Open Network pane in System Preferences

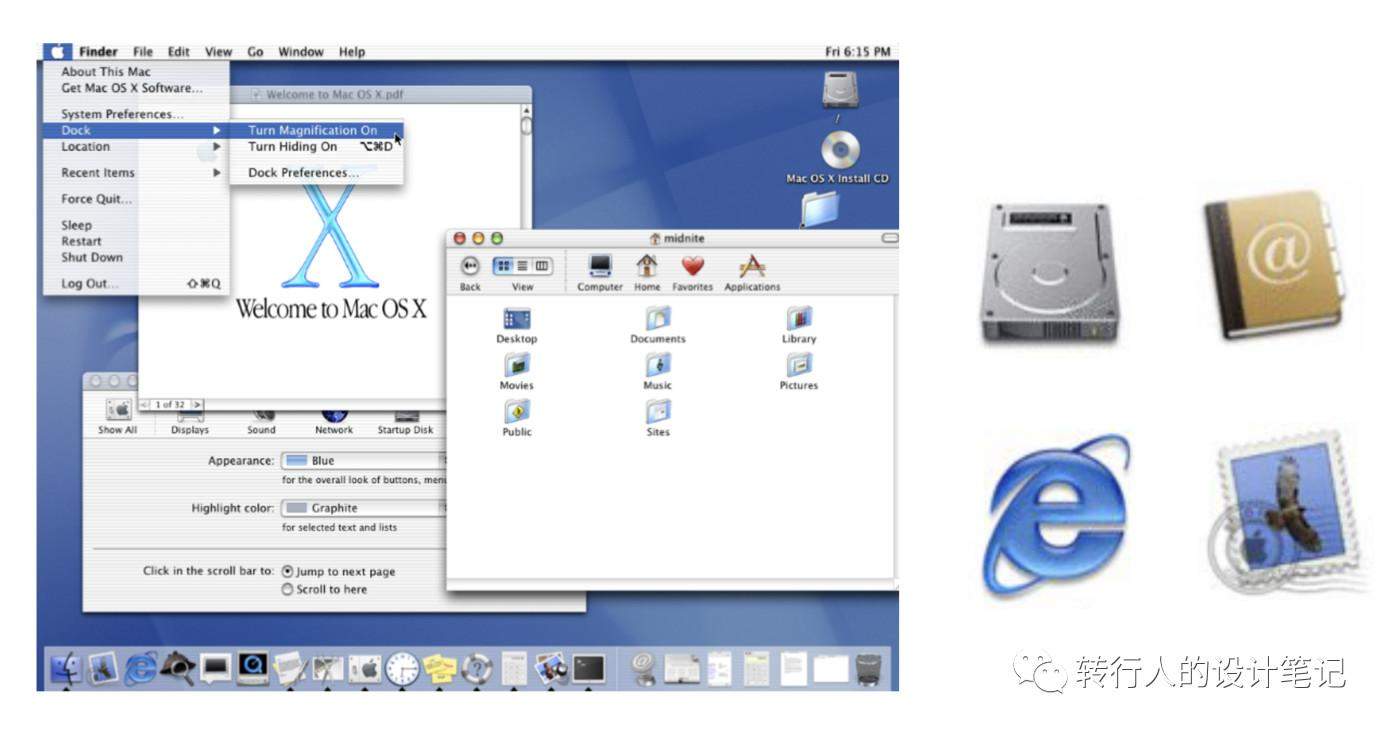pyautogui.click(x=334, y=421)
